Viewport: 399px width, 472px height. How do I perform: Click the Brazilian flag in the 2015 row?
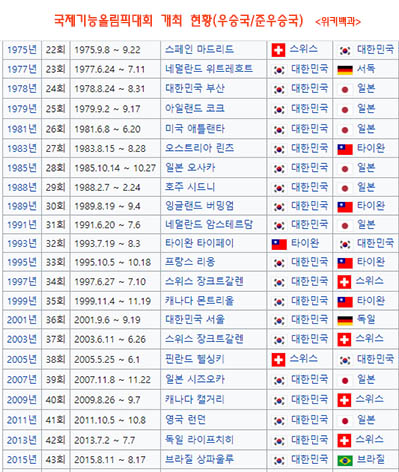[x=345, y=460]
